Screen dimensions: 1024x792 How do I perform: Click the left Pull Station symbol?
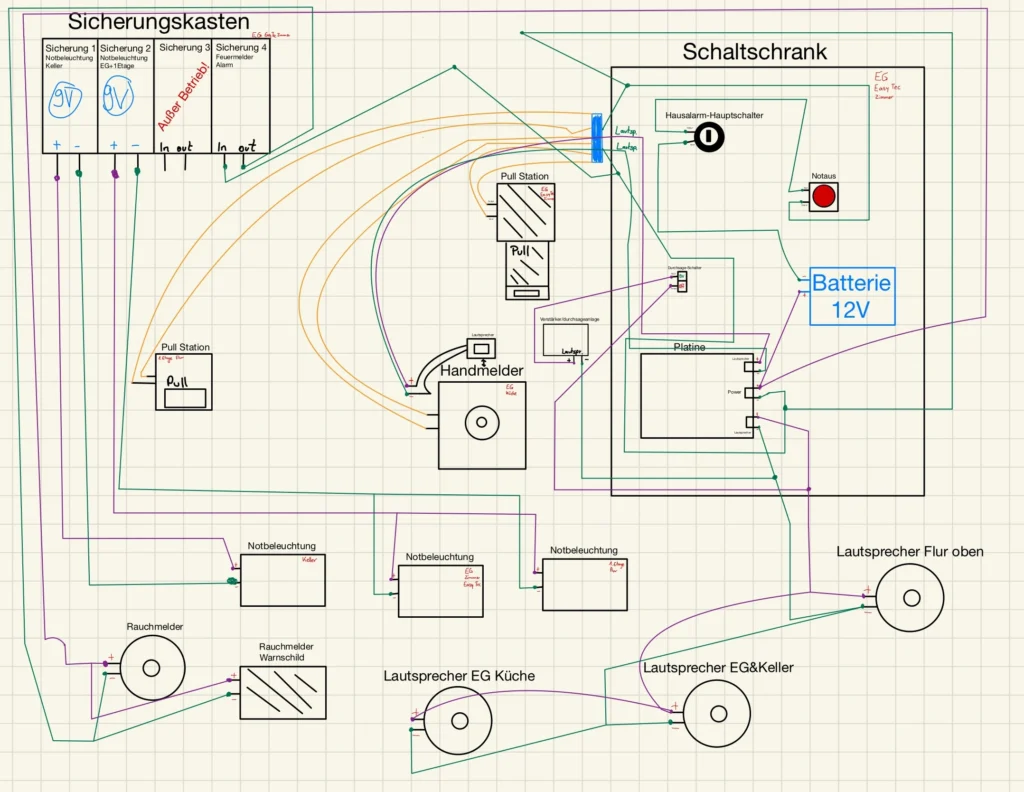pyautogui.click(x=183, y=382)
